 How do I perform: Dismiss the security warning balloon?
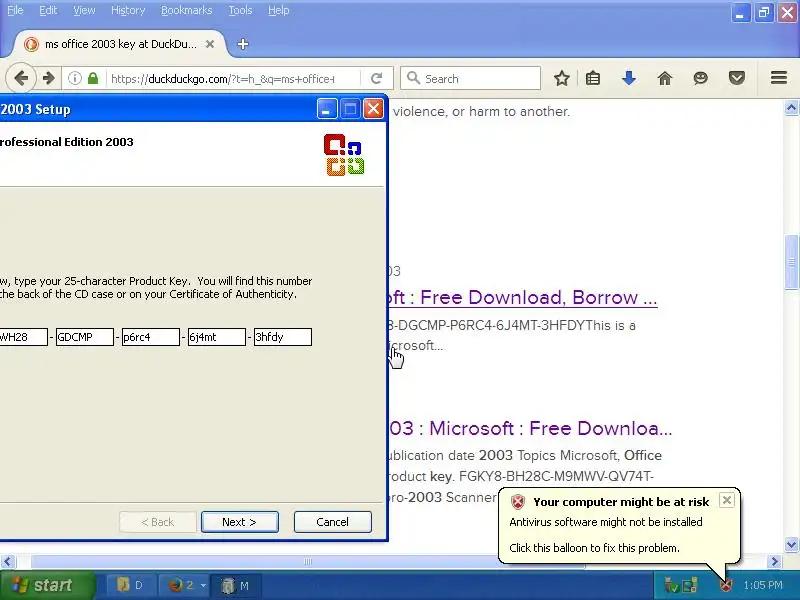(x=727, y=500)
